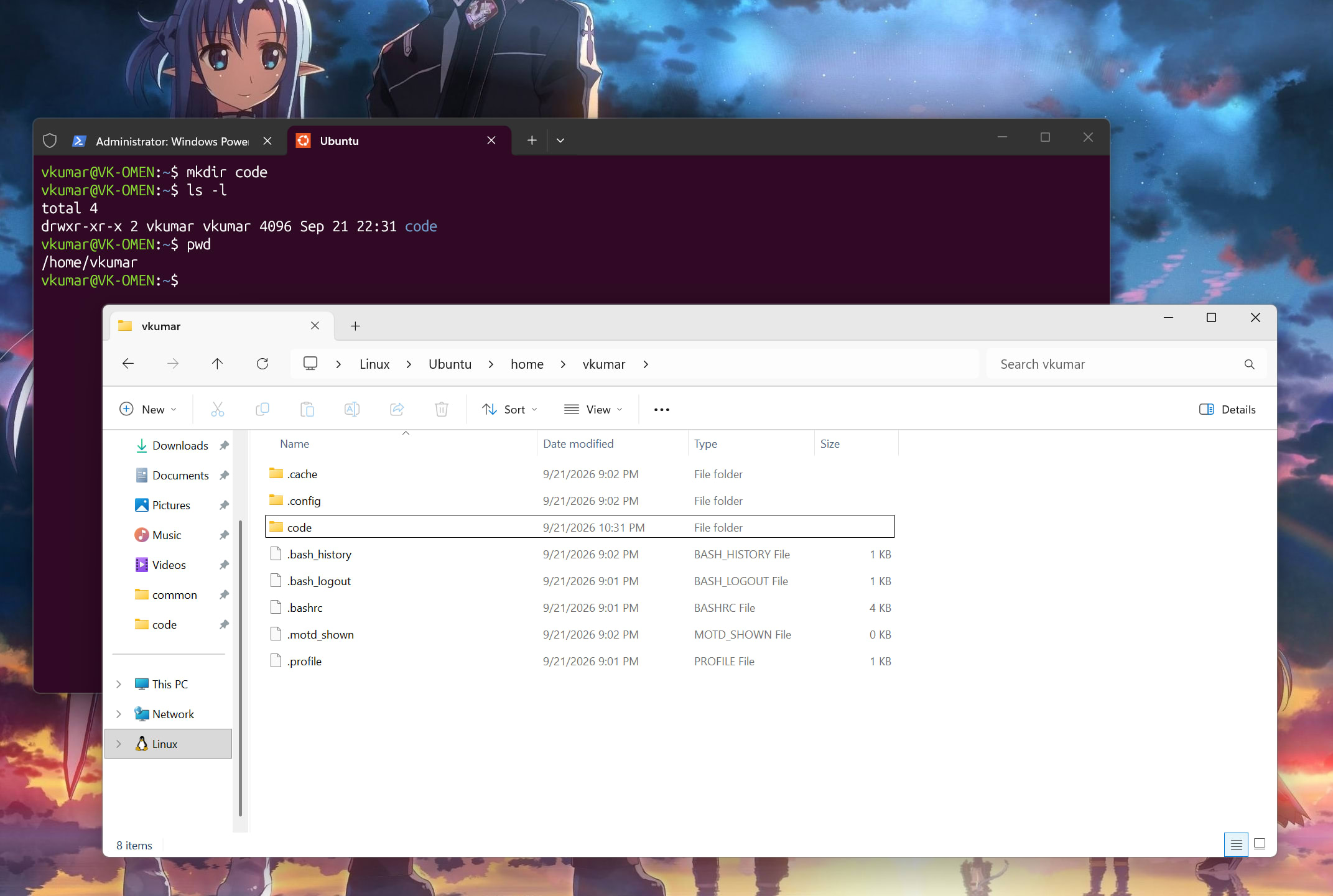1333x896 pixels.
Task: Click the Rename icon in Explorer toolbar
Action: pos(352,409)
